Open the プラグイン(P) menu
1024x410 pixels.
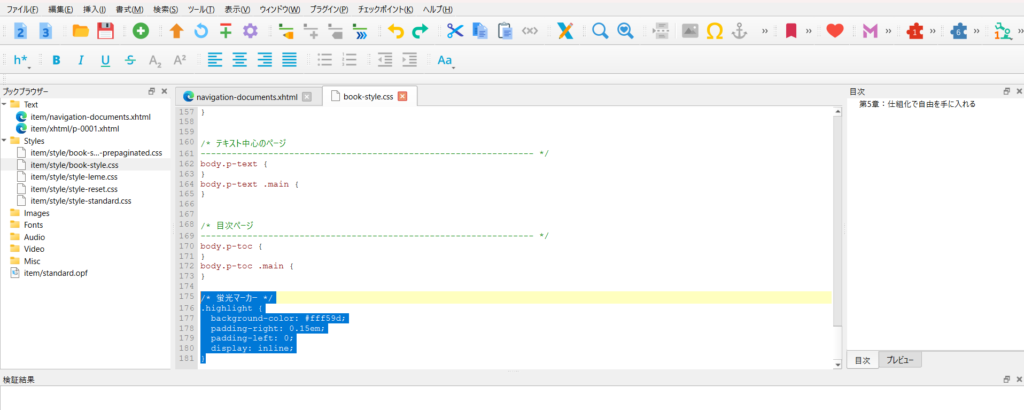tap(329, 9)
